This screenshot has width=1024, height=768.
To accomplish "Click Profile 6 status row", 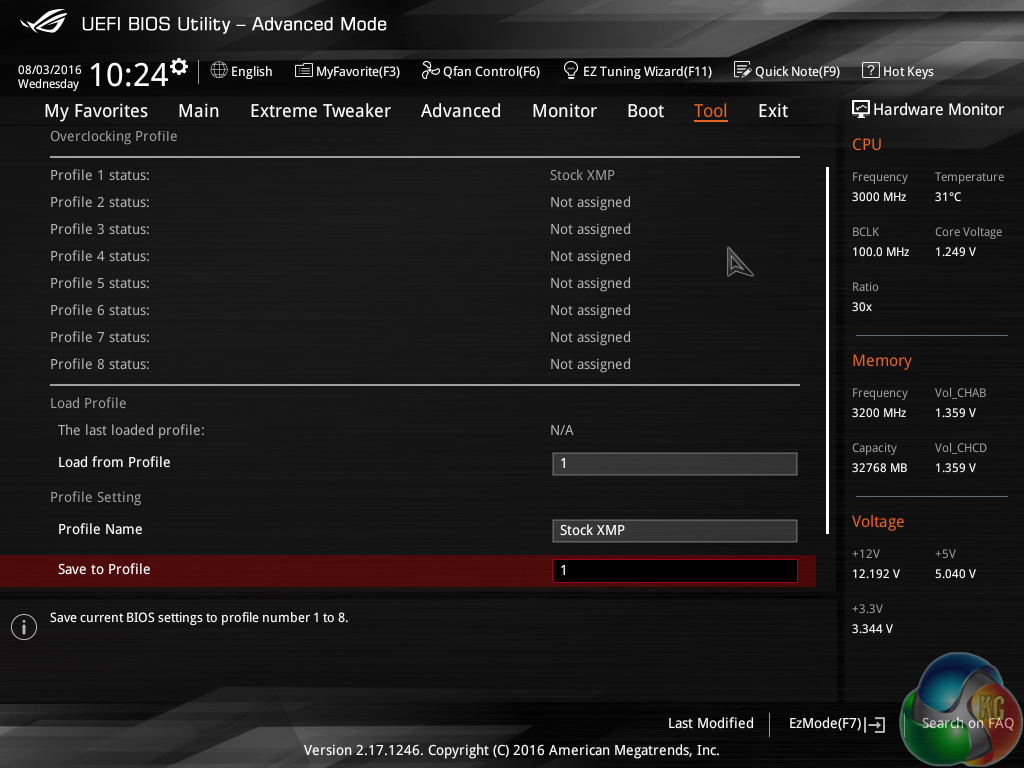I will (x=424, y=310).
